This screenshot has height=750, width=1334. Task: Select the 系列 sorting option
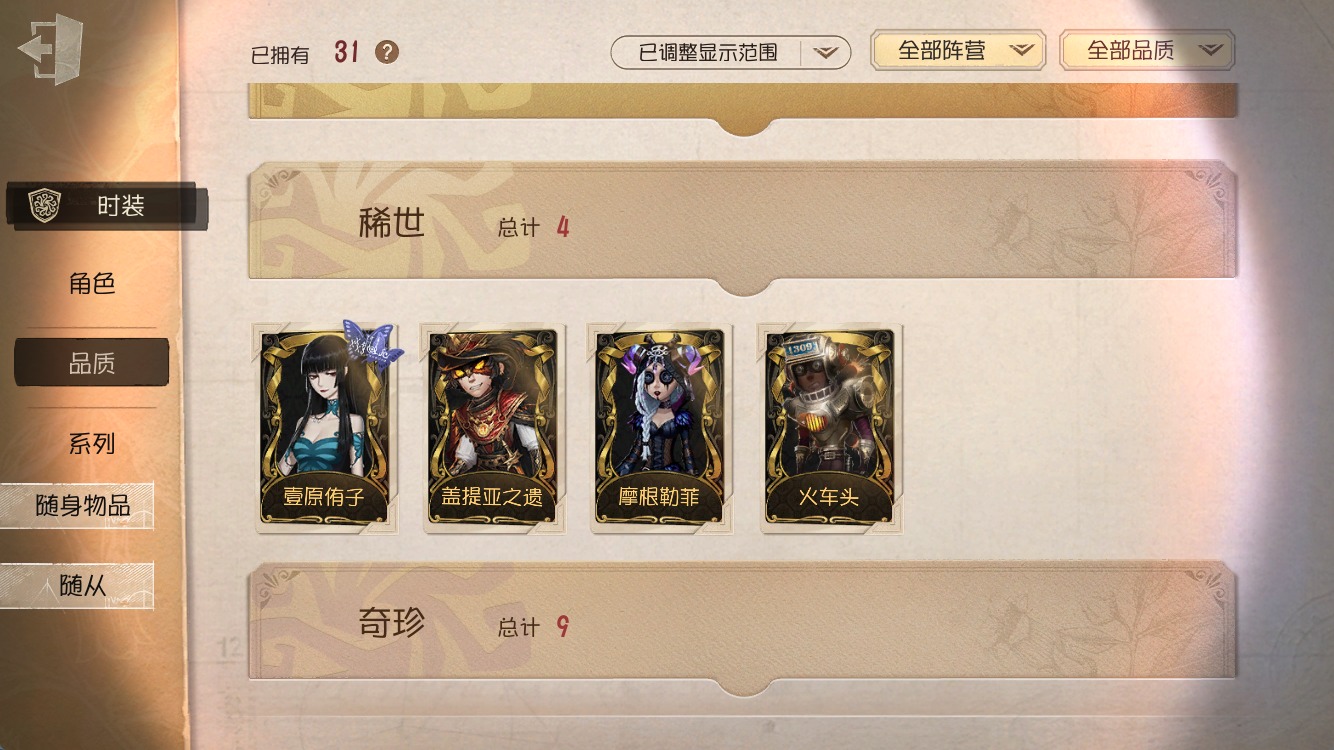pyautogui.click(x=92, y=444)
